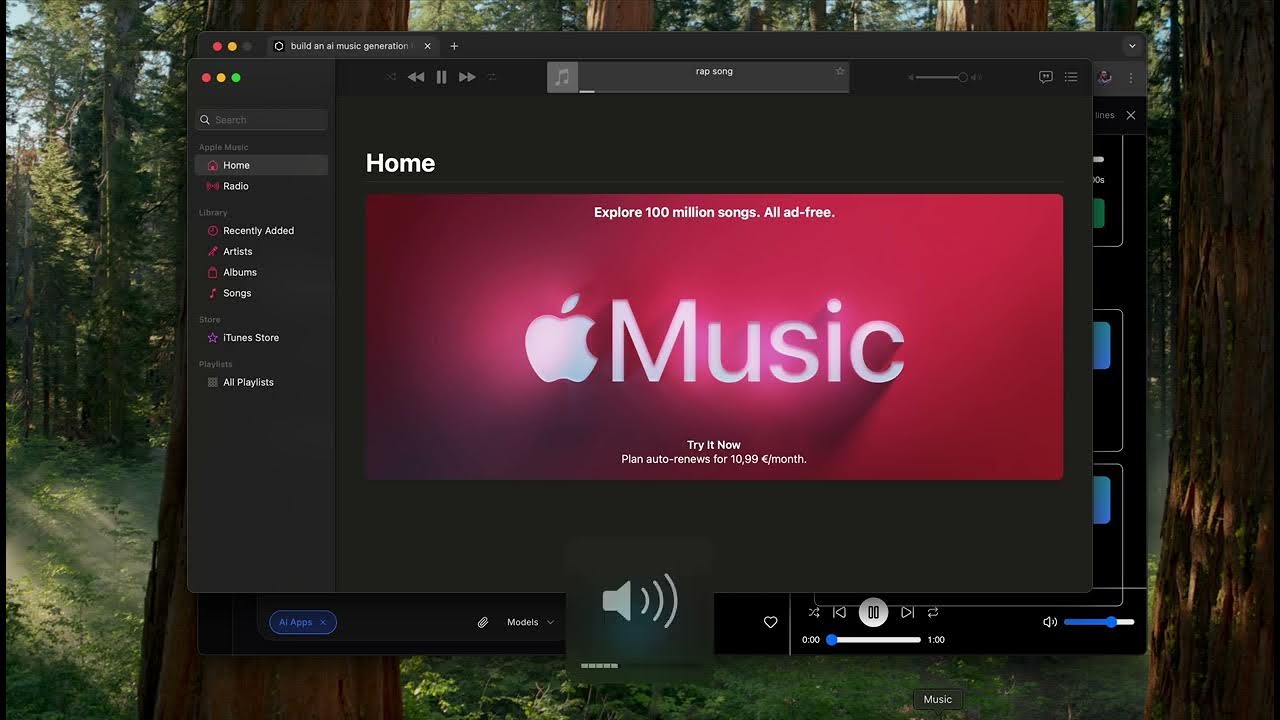
Task: Go to next track in web player
Action: click(x=907, y=612)
